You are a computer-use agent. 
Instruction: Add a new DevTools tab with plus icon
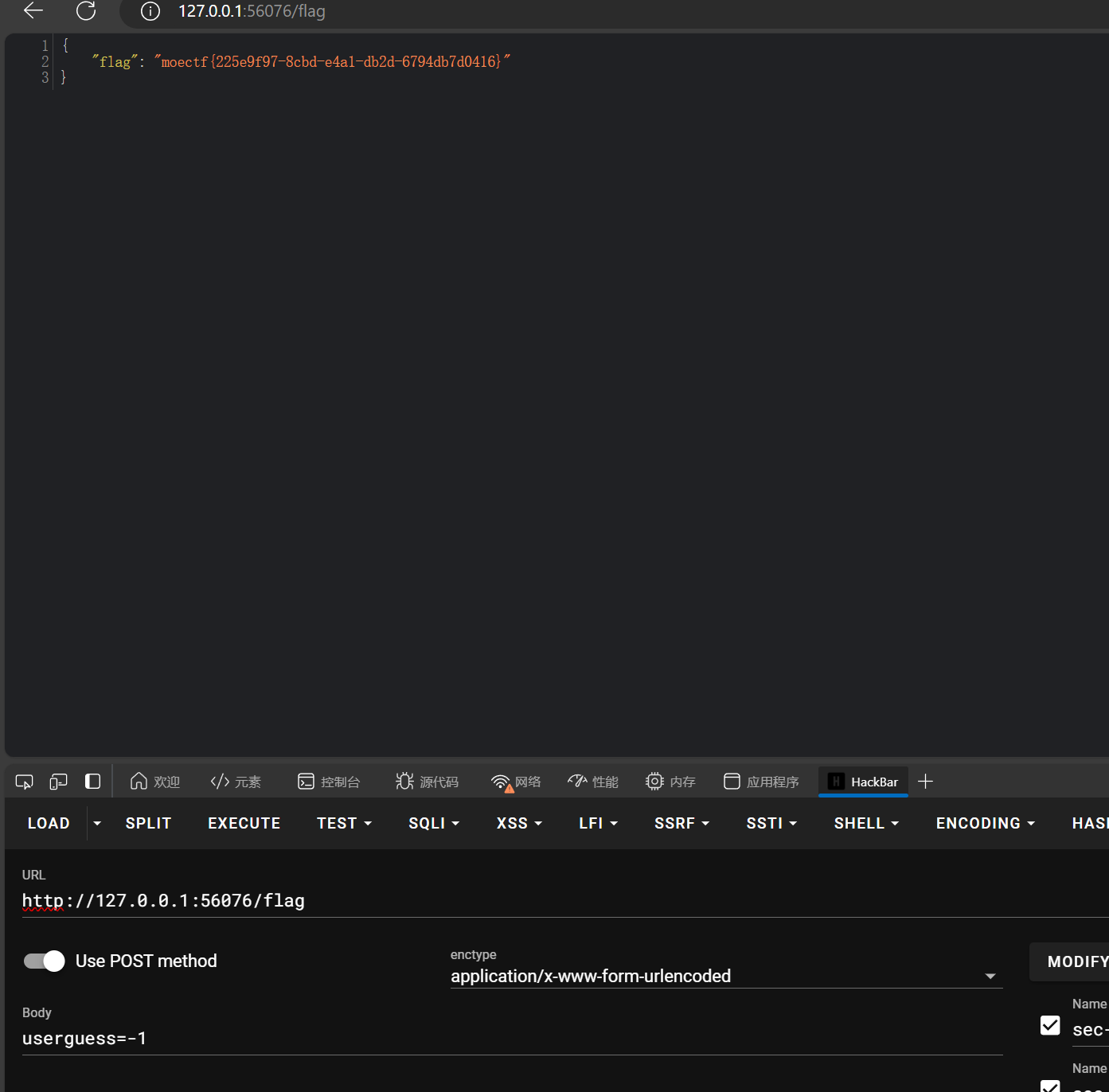(925, 782)
